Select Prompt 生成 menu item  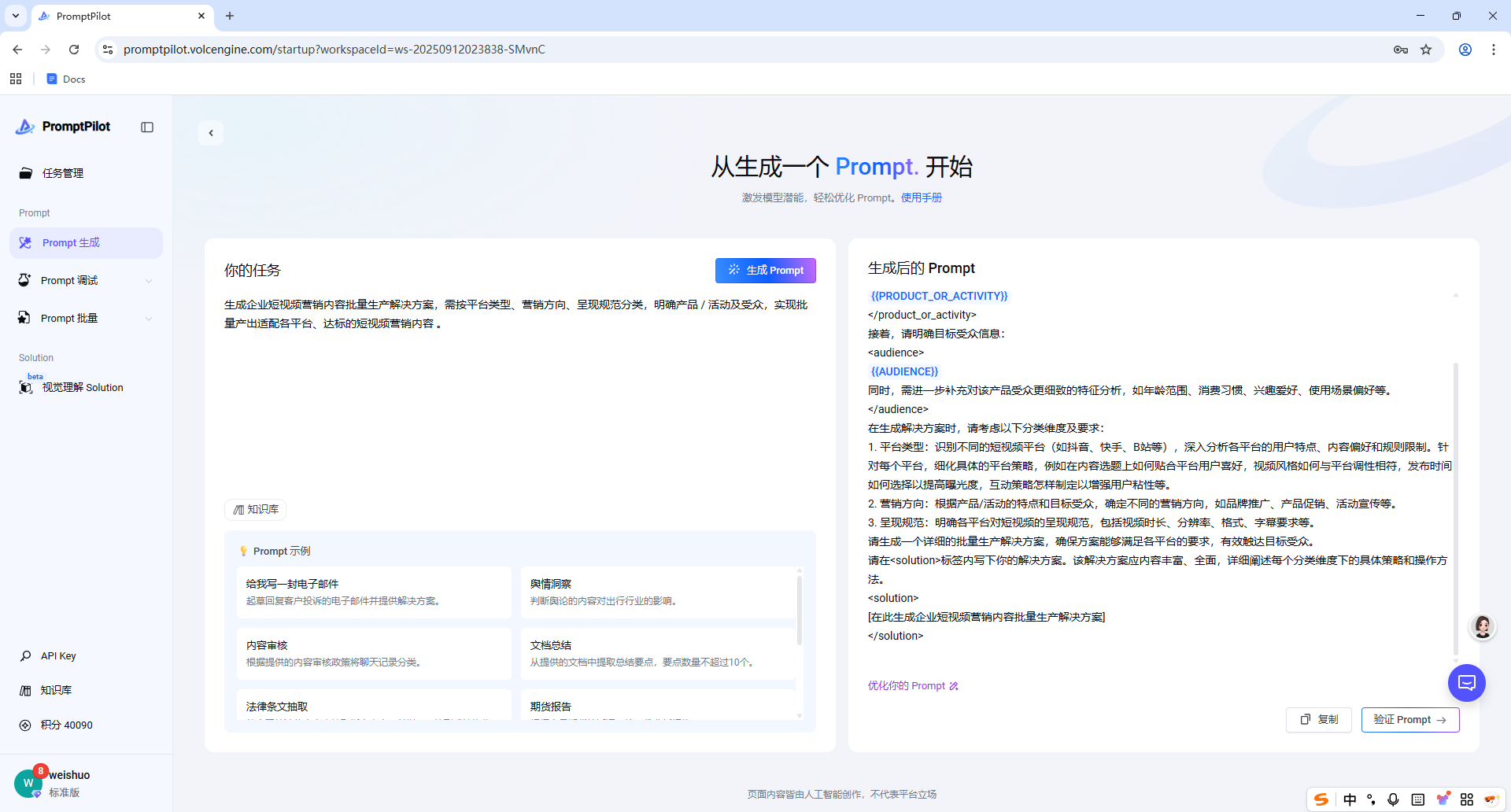click(71, 243)
